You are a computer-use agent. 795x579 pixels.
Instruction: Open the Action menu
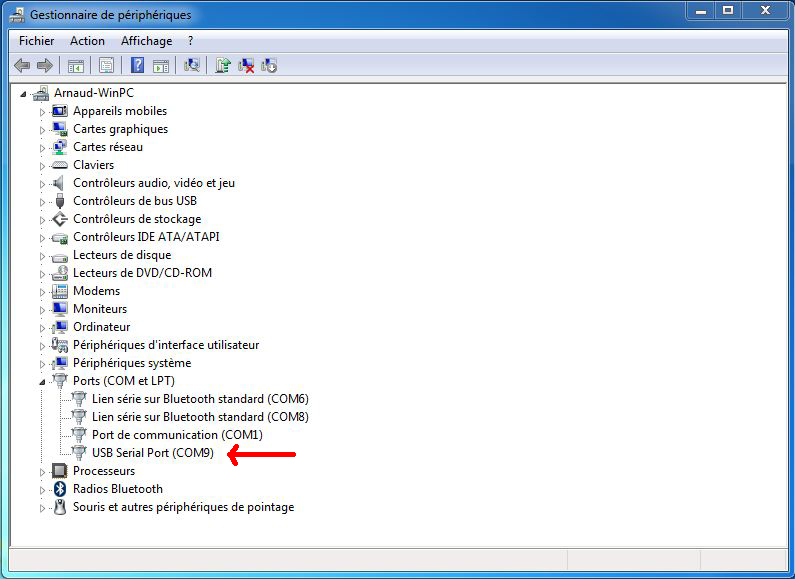(x=87, y=41)
